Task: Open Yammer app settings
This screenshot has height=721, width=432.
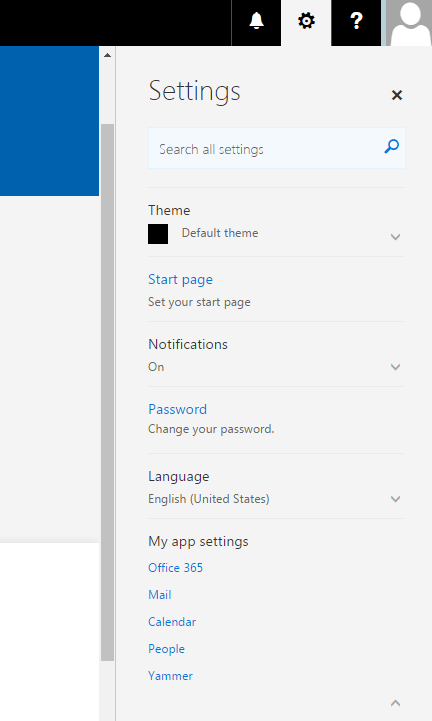Action: pyautogui.click(x=170, y=676)
